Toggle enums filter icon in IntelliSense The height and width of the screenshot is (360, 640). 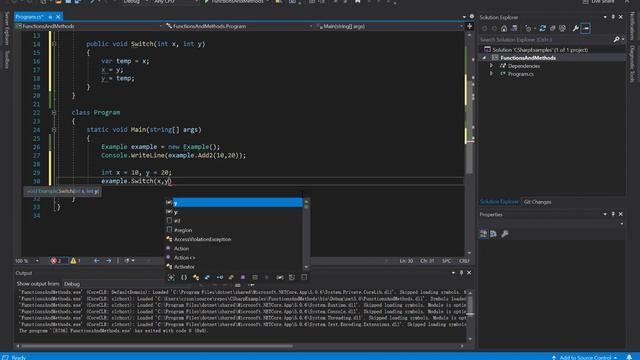pos(231,278)
